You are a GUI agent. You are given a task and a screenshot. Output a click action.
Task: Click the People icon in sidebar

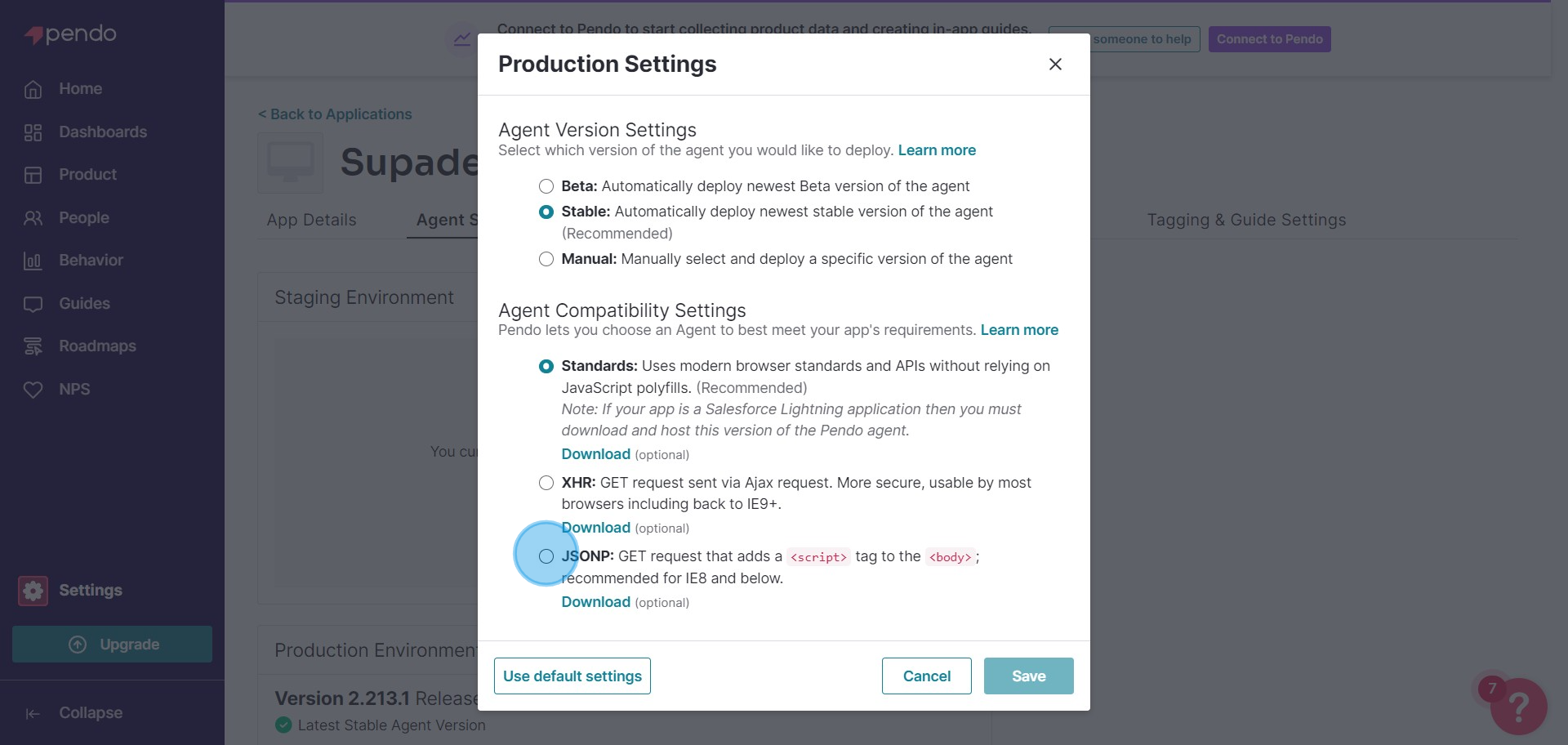pyautogui.click(x=33, y=218)
